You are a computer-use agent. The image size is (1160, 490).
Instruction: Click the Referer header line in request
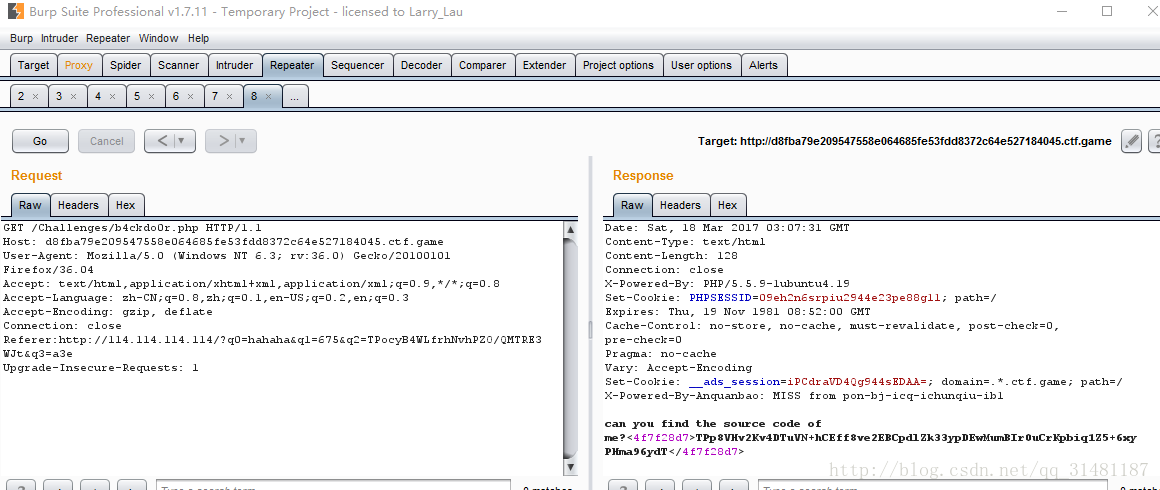(272, 346)
